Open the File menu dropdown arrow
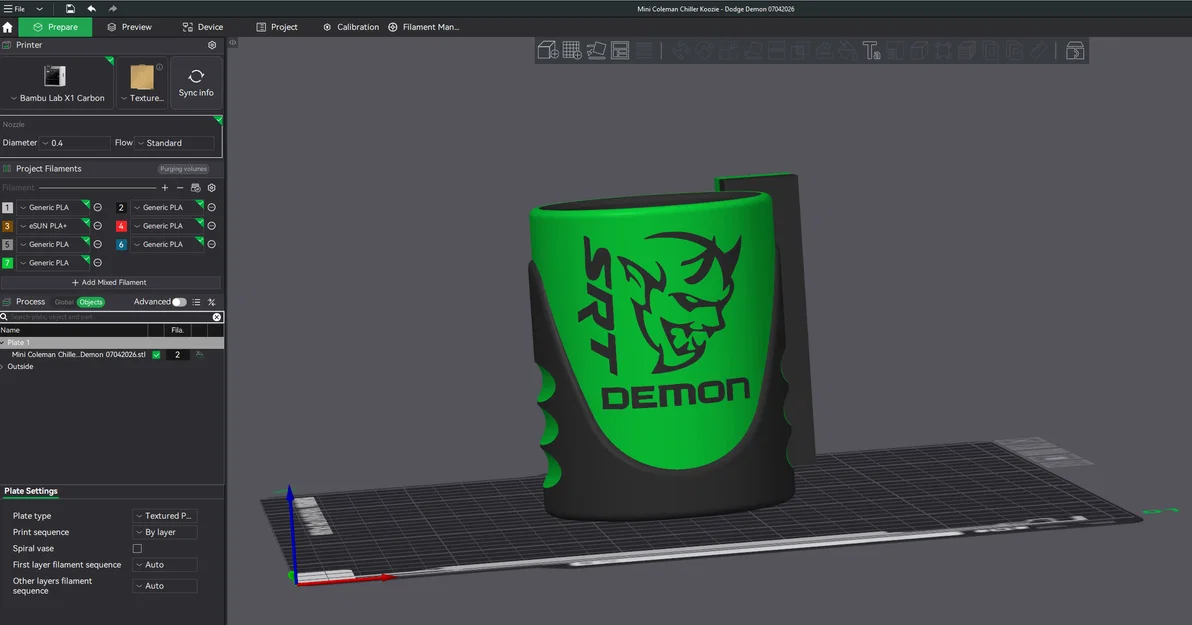The image size is (1192, 625). tap(40, 9)
